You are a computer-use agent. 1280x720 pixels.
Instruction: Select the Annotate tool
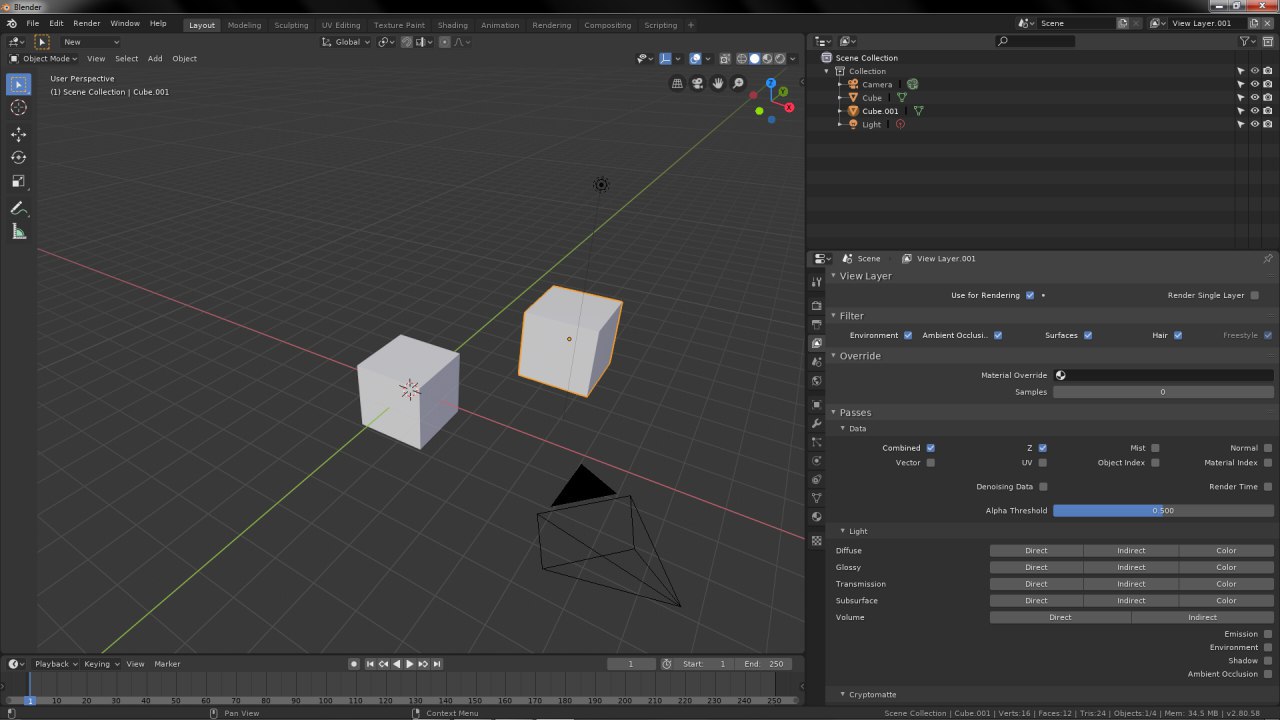(x=18, y=209)
